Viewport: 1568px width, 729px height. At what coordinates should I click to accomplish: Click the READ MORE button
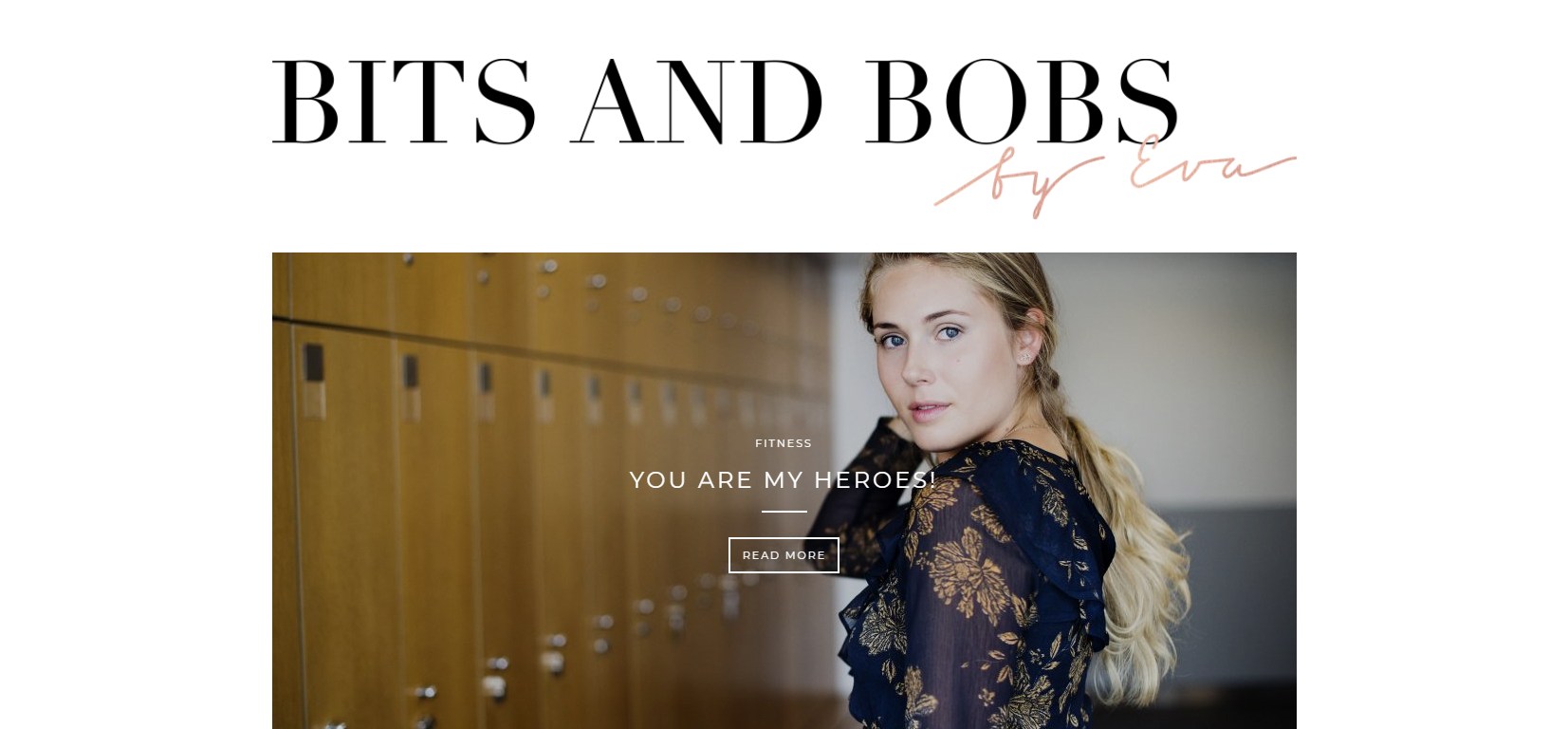(x=784, y=555)
